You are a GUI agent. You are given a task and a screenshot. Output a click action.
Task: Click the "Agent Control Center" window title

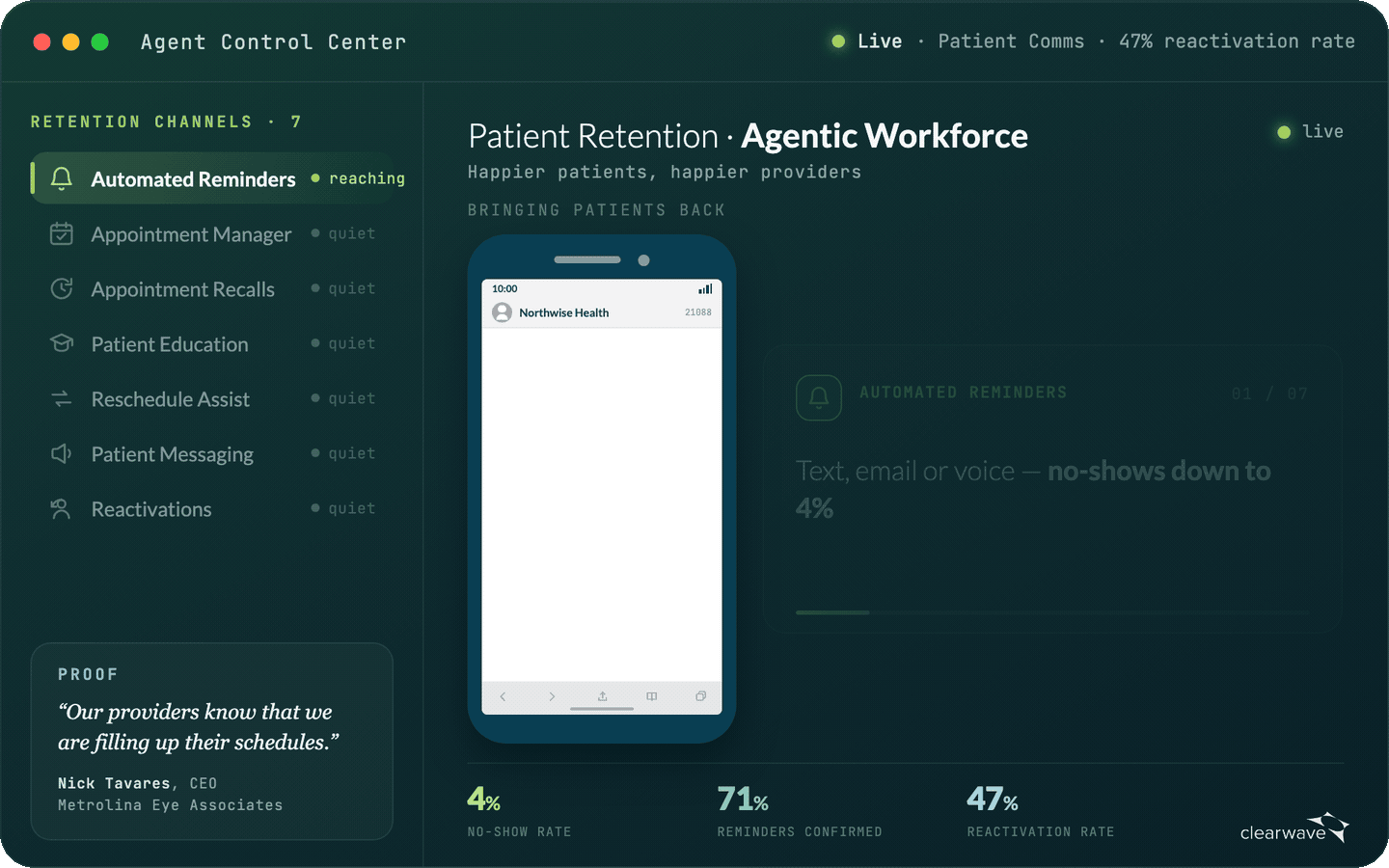click(273, 42)
